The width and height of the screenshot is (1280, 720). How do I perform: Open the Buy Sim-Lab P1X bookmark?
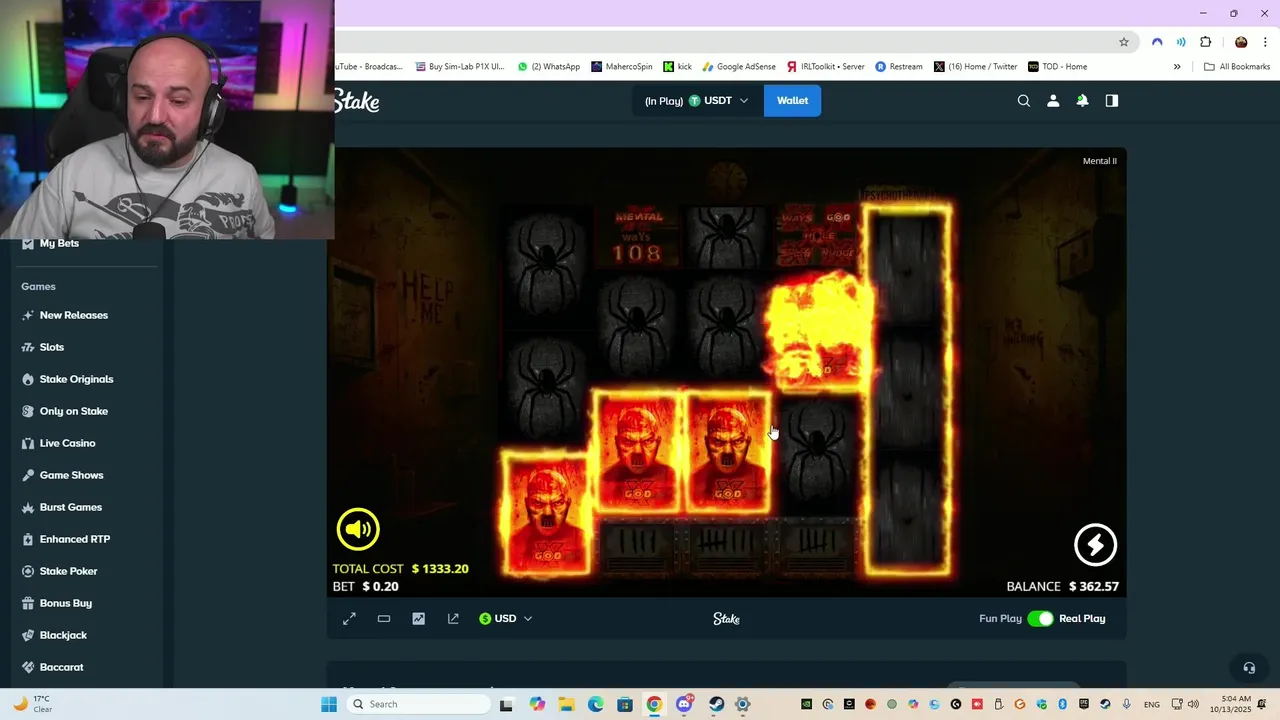[x=460, y=67]
